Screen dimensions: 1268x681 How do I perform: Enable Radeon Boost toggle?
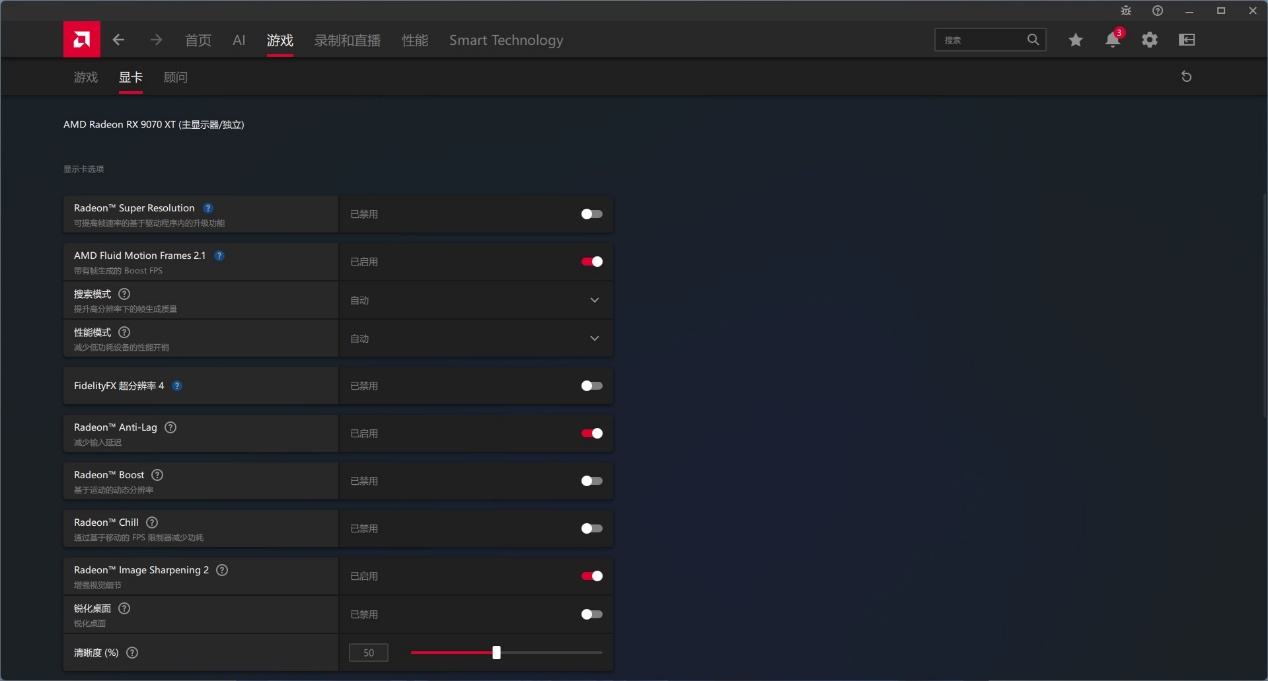[x=592, y=481]
